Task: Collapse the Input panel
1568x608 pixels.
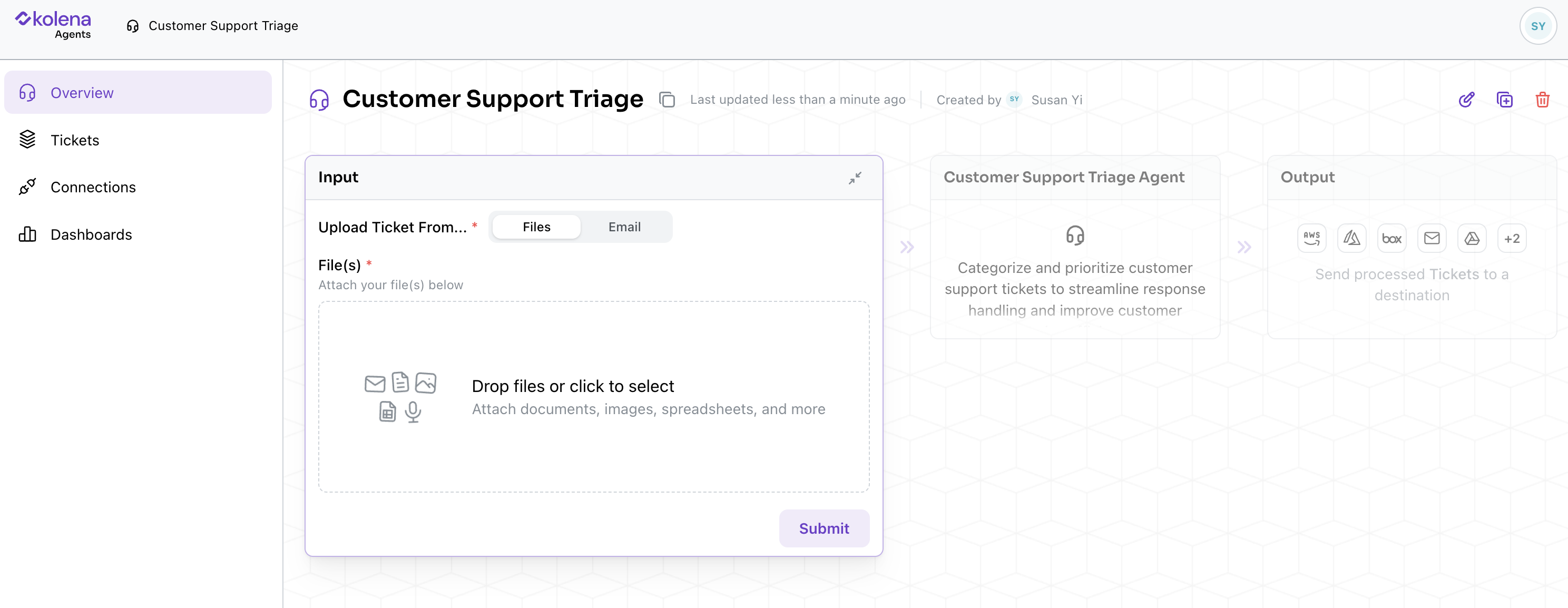Action: (x=855, y=178)
